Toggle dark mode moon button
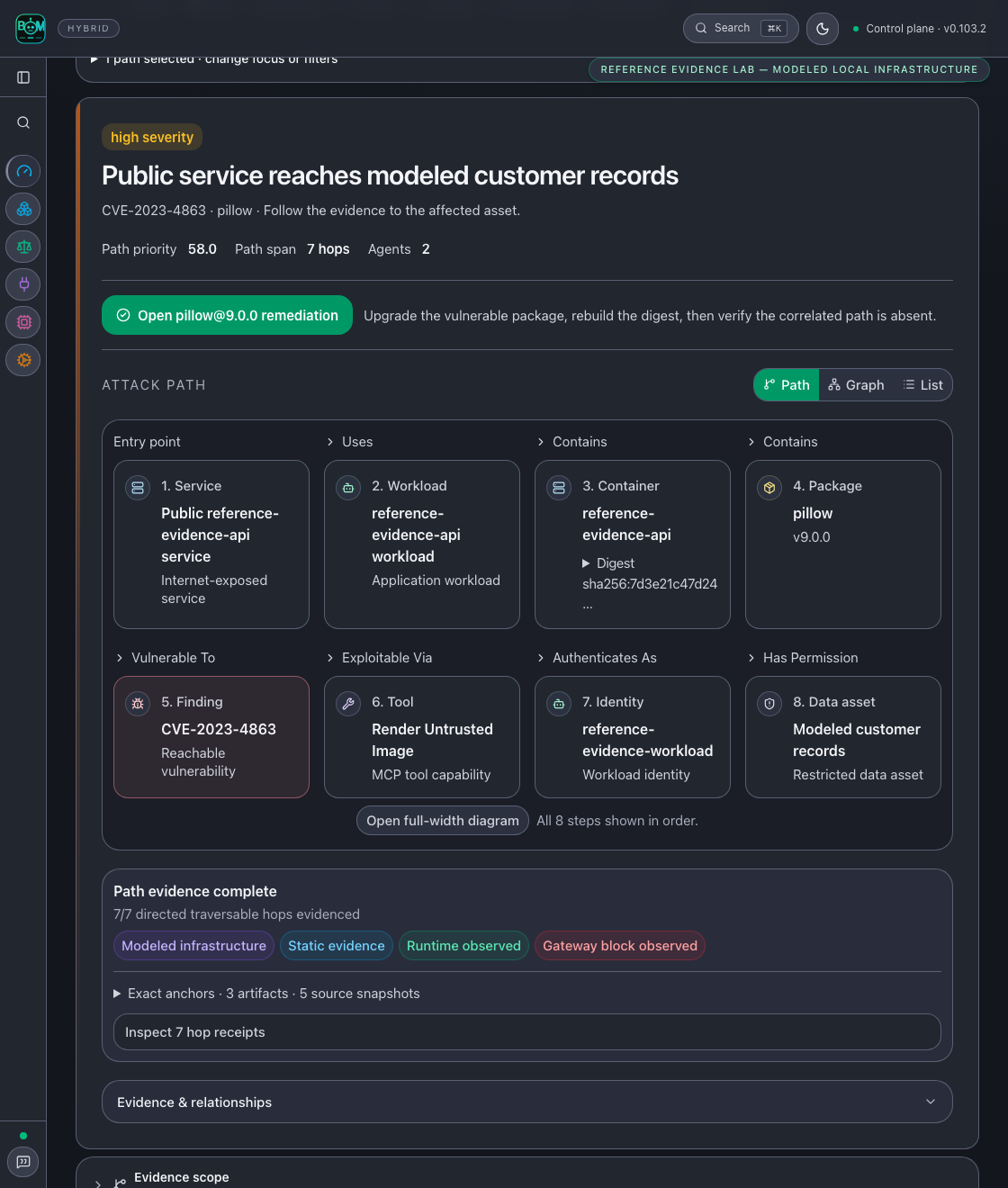The width and height of the screenshot is (1008, 1188). (823, 29)
